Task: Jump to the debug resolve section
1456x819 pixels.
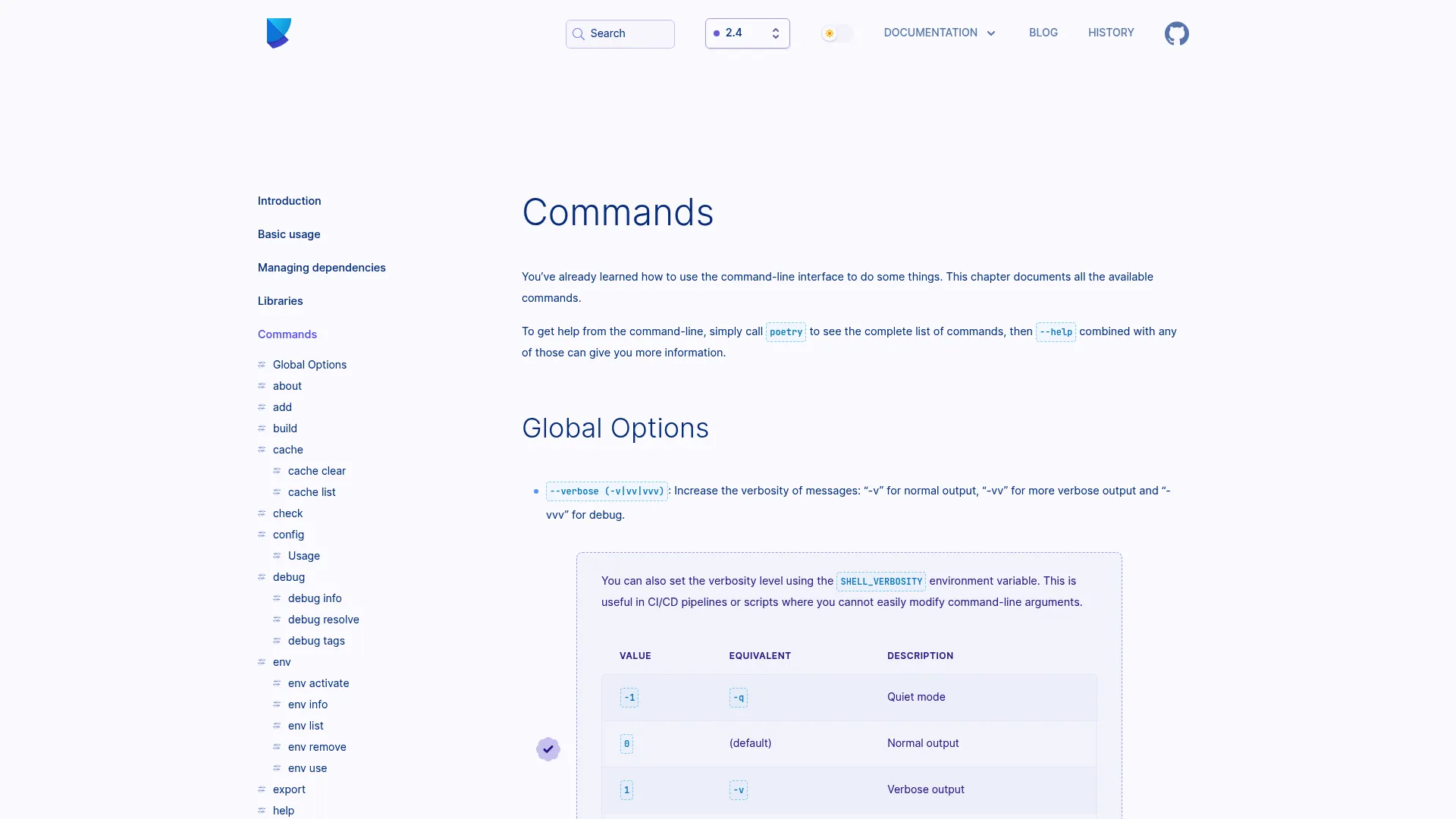Action: [x=324, y=620]
